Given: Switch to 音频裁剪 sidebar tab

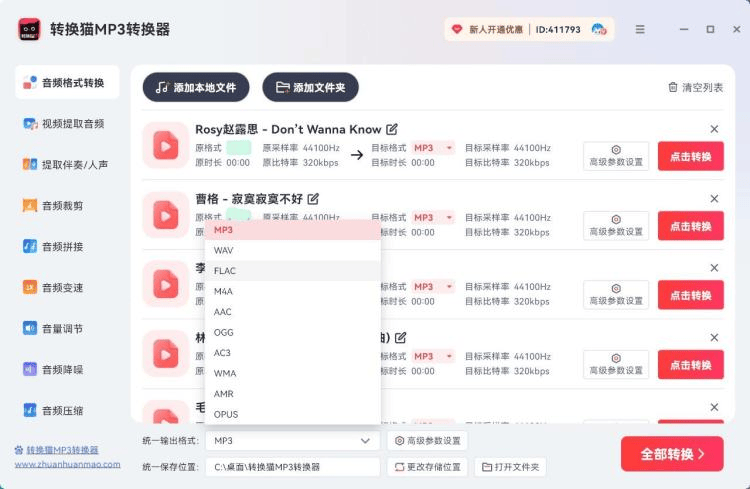Looking at the screenshot, I should tap(66, 206).
